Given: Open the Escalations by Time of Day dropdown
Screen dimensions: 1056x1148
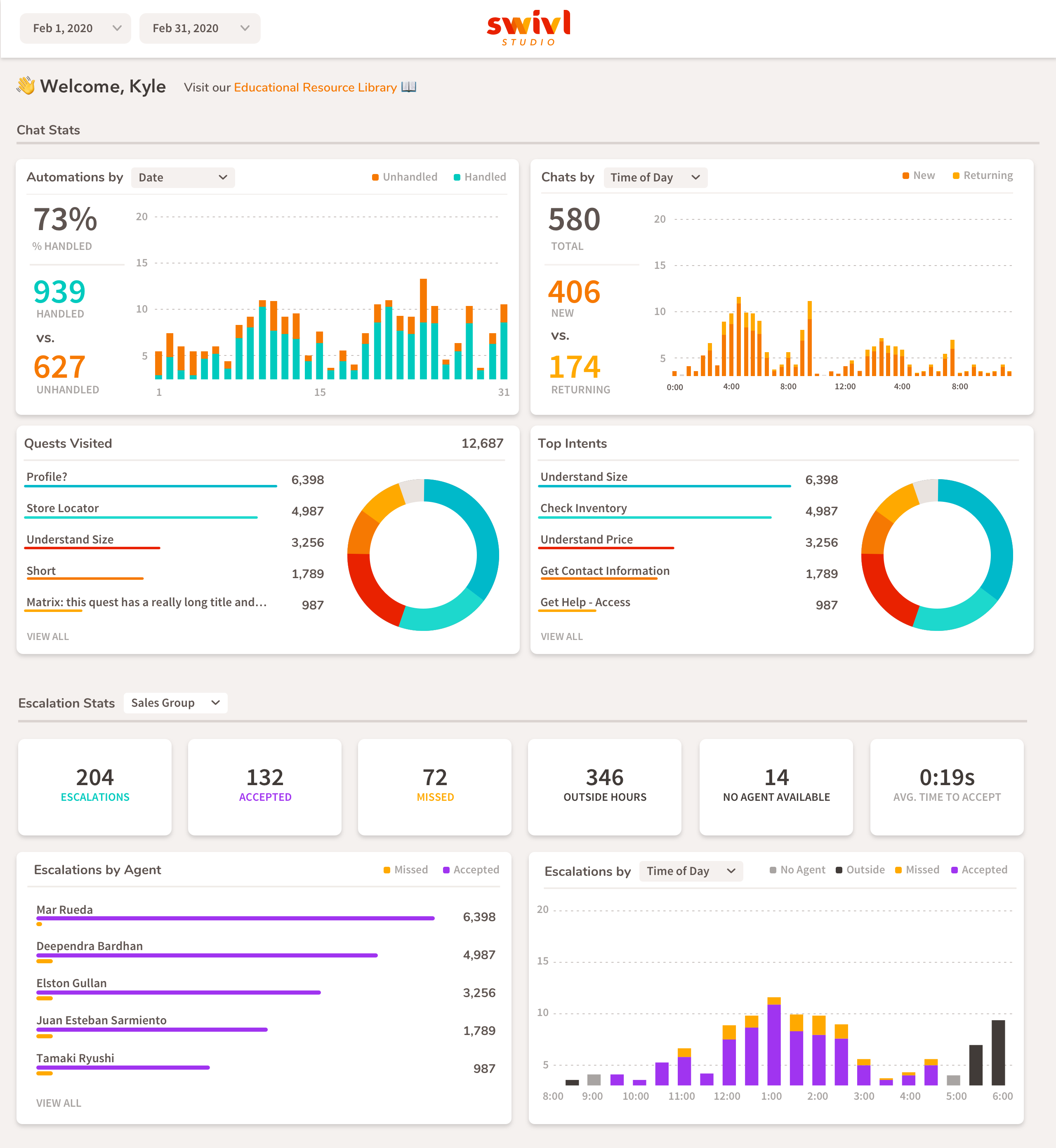Looking at the screenshot, I should (691, 871).
